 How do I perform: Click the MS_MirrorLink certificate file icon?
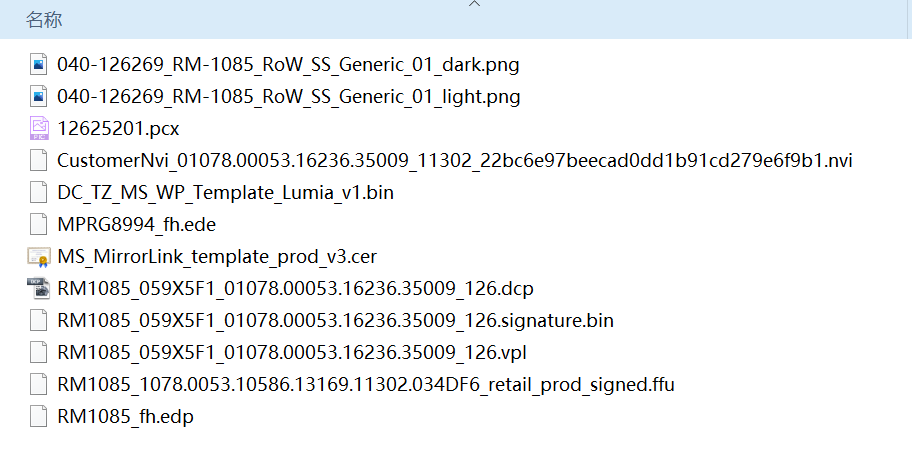tap(39, 256)
